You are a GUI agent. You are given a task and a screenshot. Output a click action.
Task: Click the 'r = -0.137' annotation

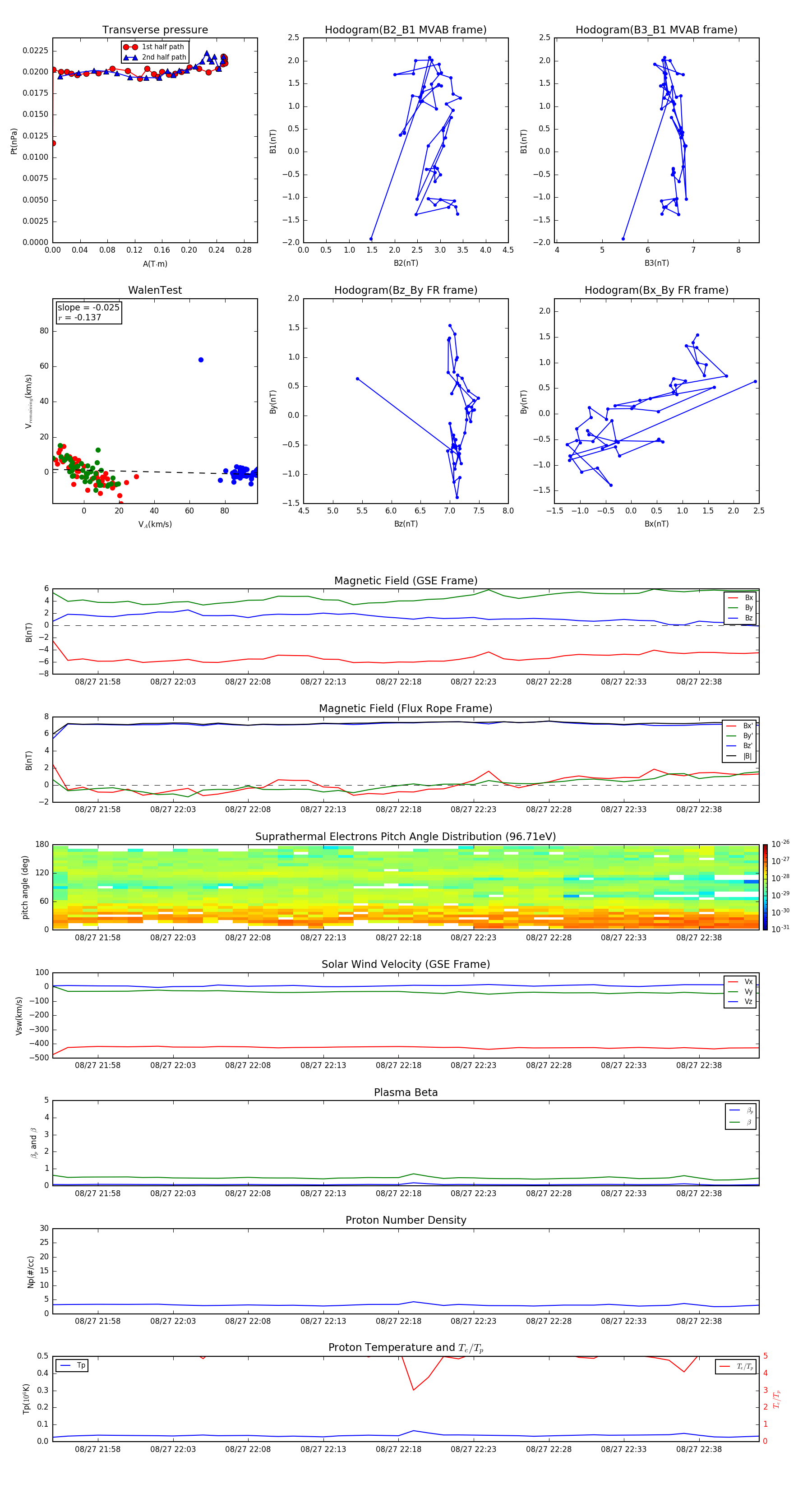point(80,317)
